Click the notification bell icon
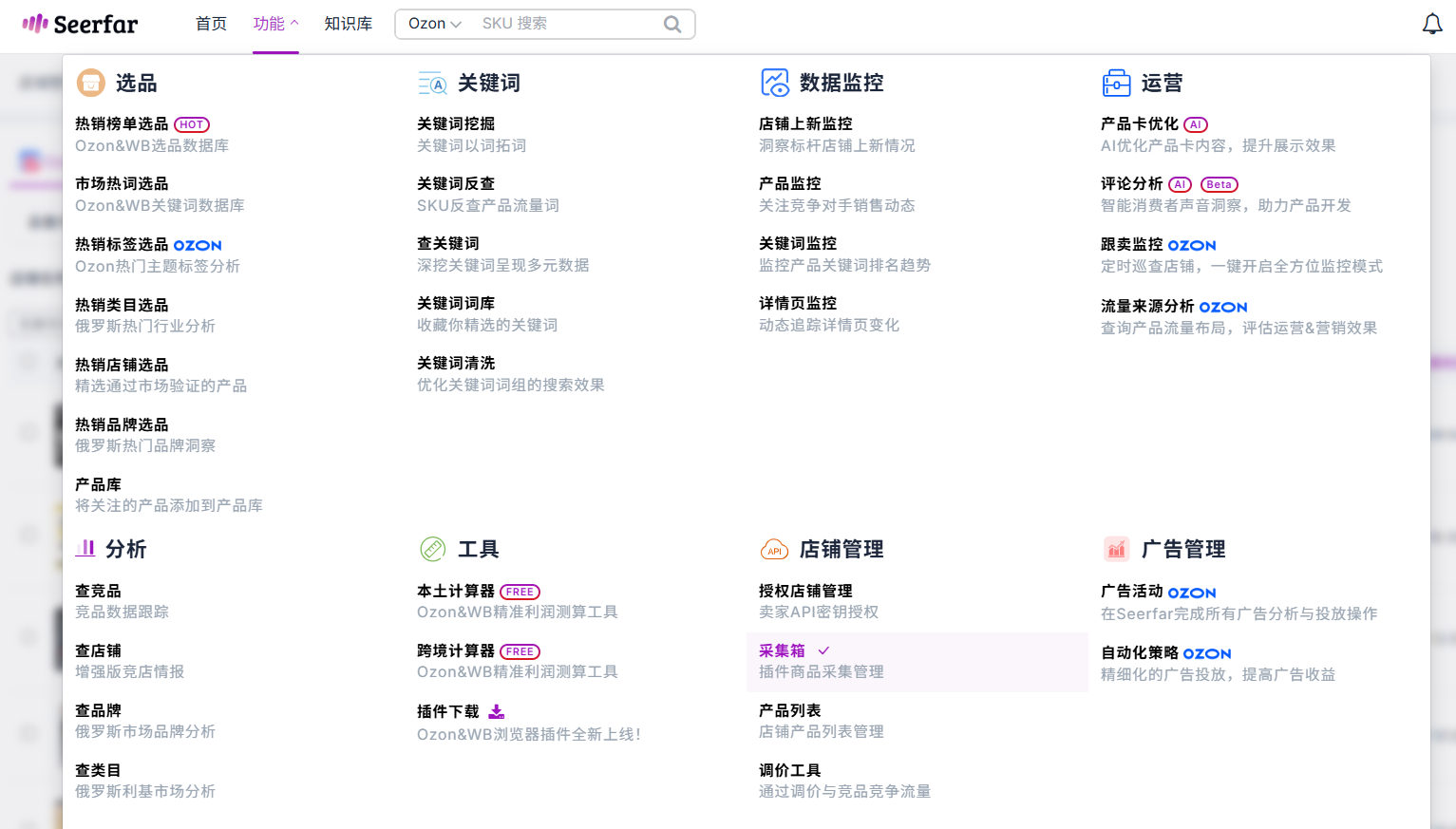1456x829 pixels. tap(1431, 25)
